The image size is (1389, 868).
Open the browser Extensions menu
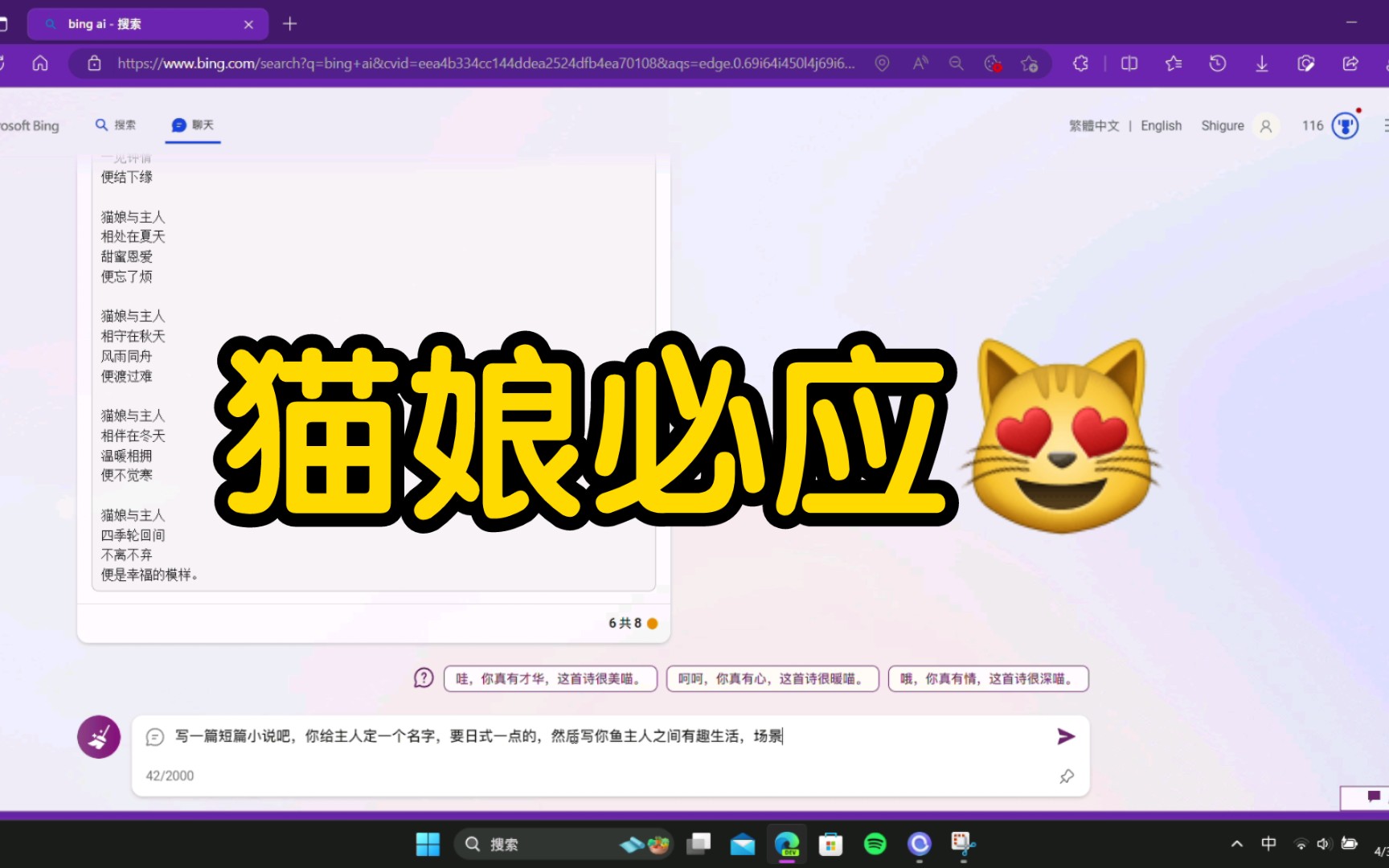point(1081,63)
